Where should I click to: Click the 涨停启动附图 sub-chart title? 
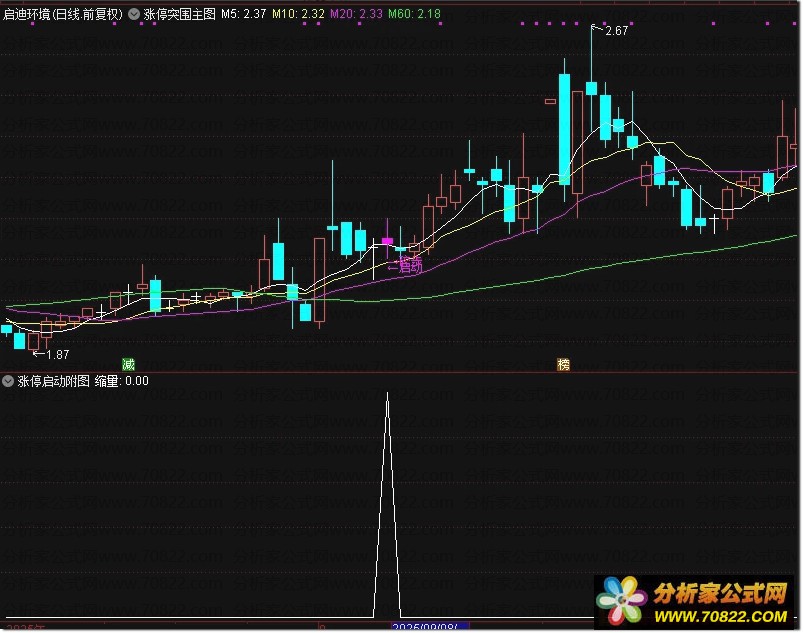pyautogui.click(x=53, y=381)
